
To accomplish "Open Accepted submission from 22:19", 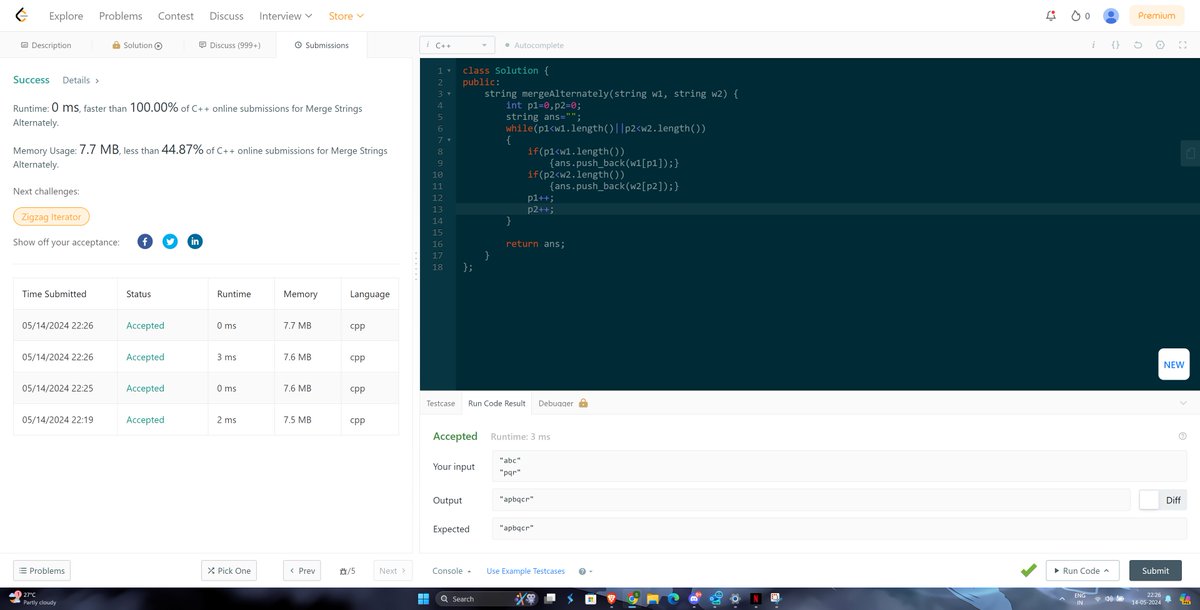I will coord(206,420).
